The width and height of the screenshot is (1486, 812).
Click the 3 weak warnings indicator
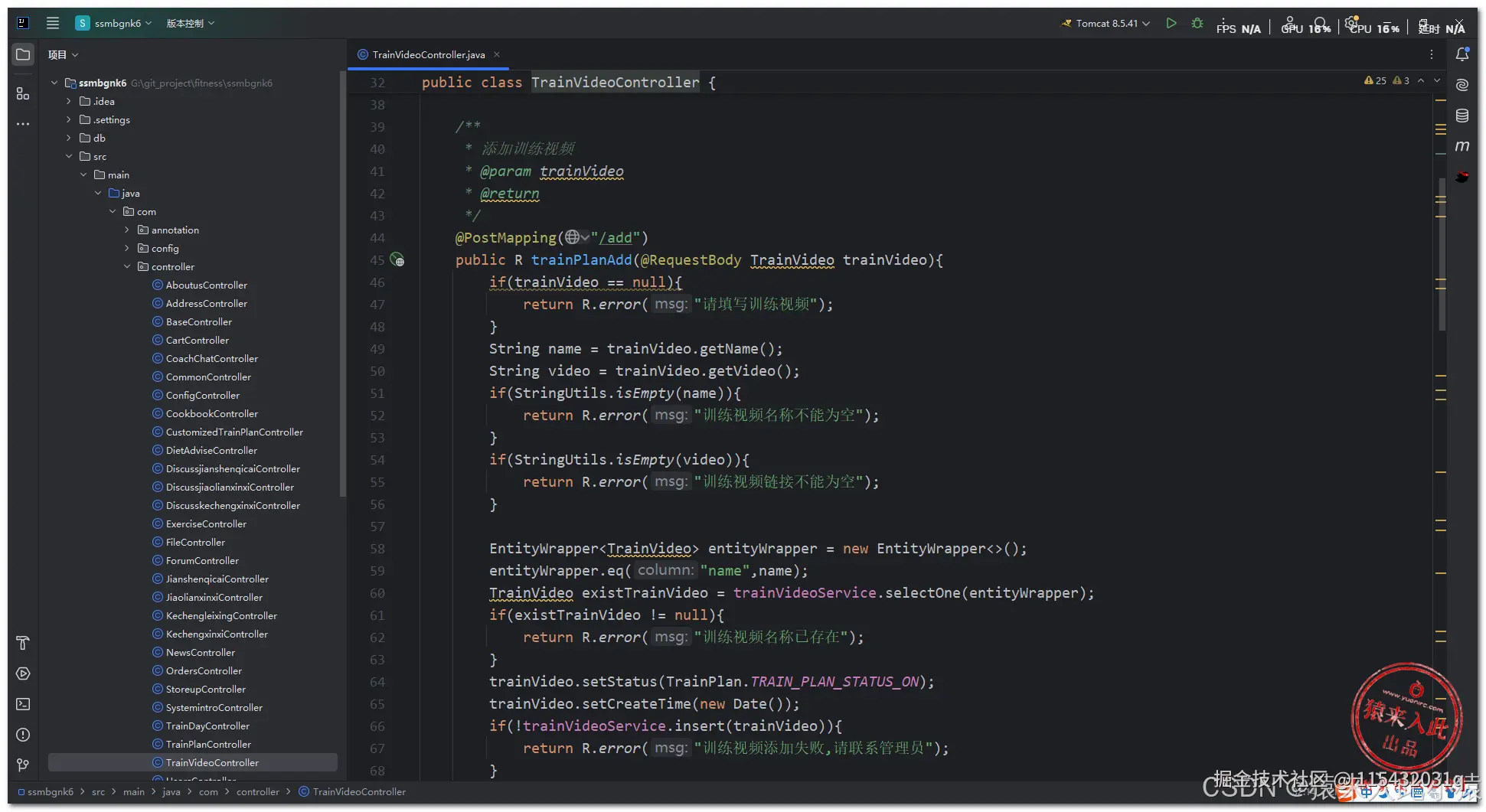pos(1401,80)
